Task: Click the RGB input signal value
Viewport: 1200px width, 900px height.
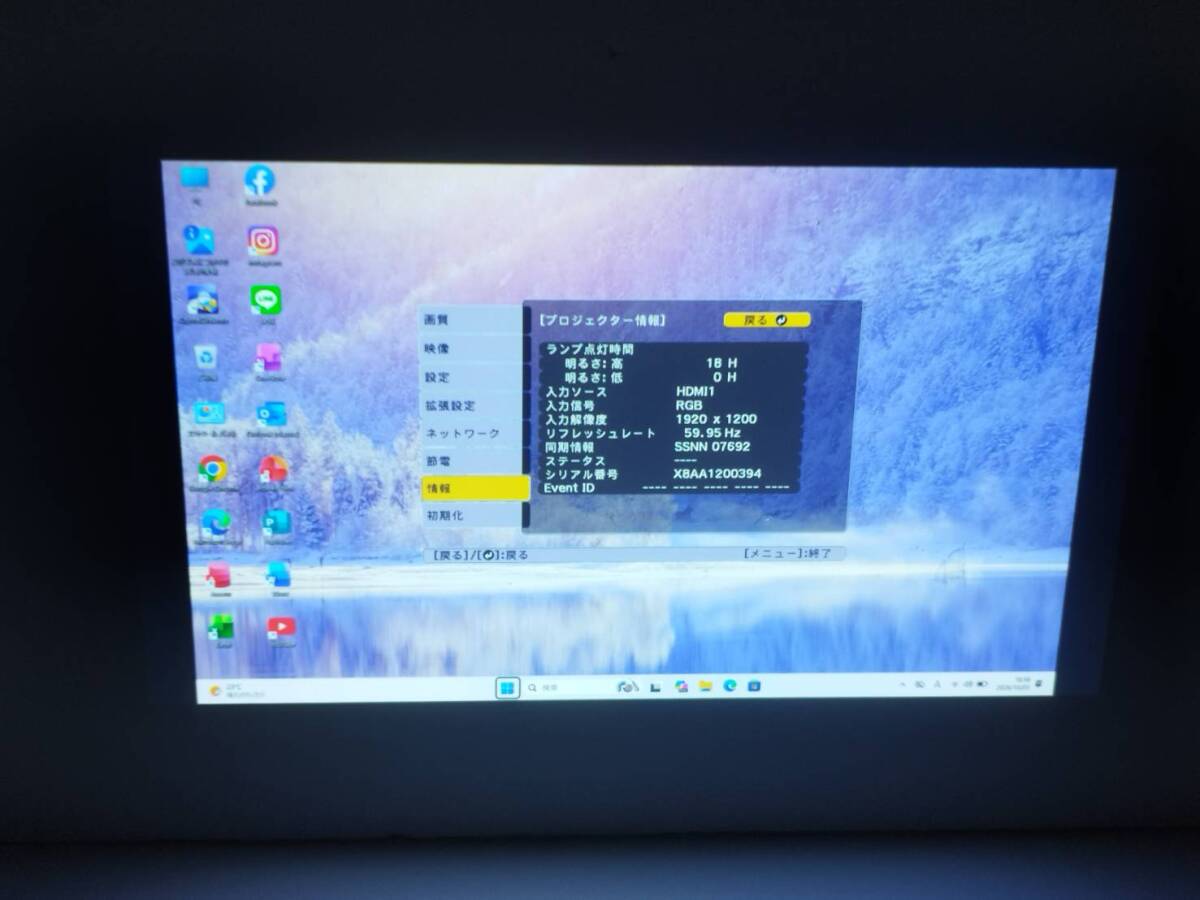Action: coord(688,405)
